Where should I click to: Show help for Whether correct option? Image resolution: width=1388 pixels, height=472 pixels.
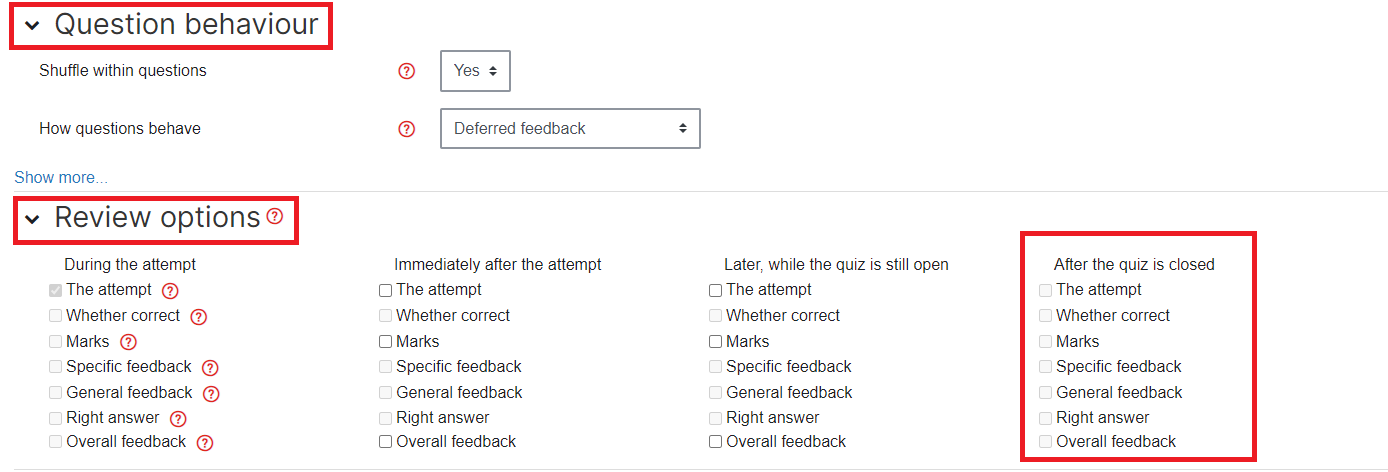pyautogui.click(x=198, y=317)
